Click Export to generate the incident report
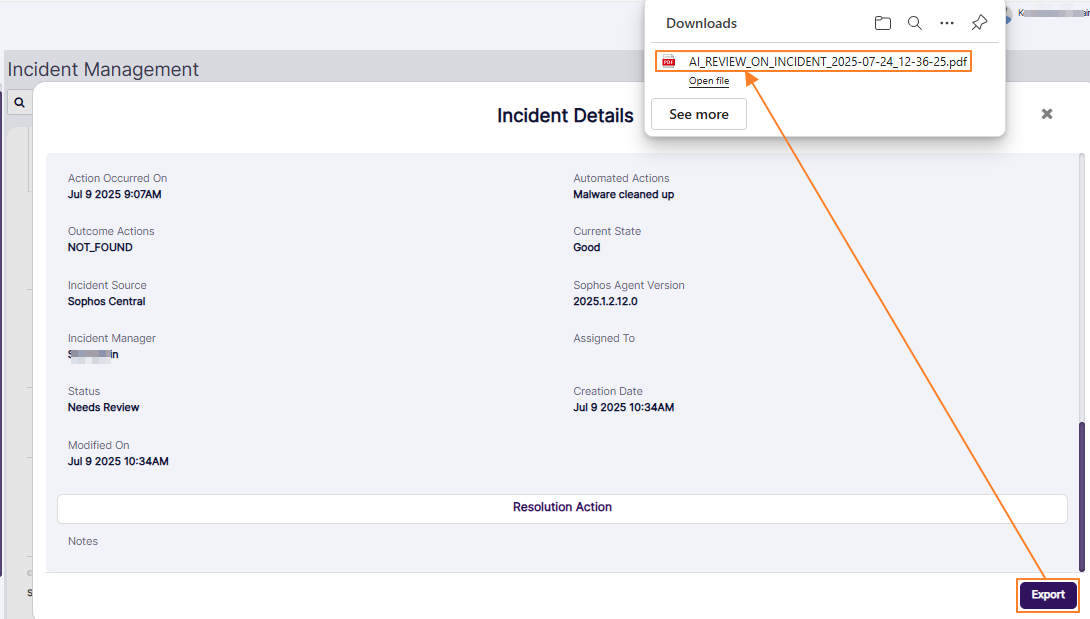 [x=1047, y=595]
